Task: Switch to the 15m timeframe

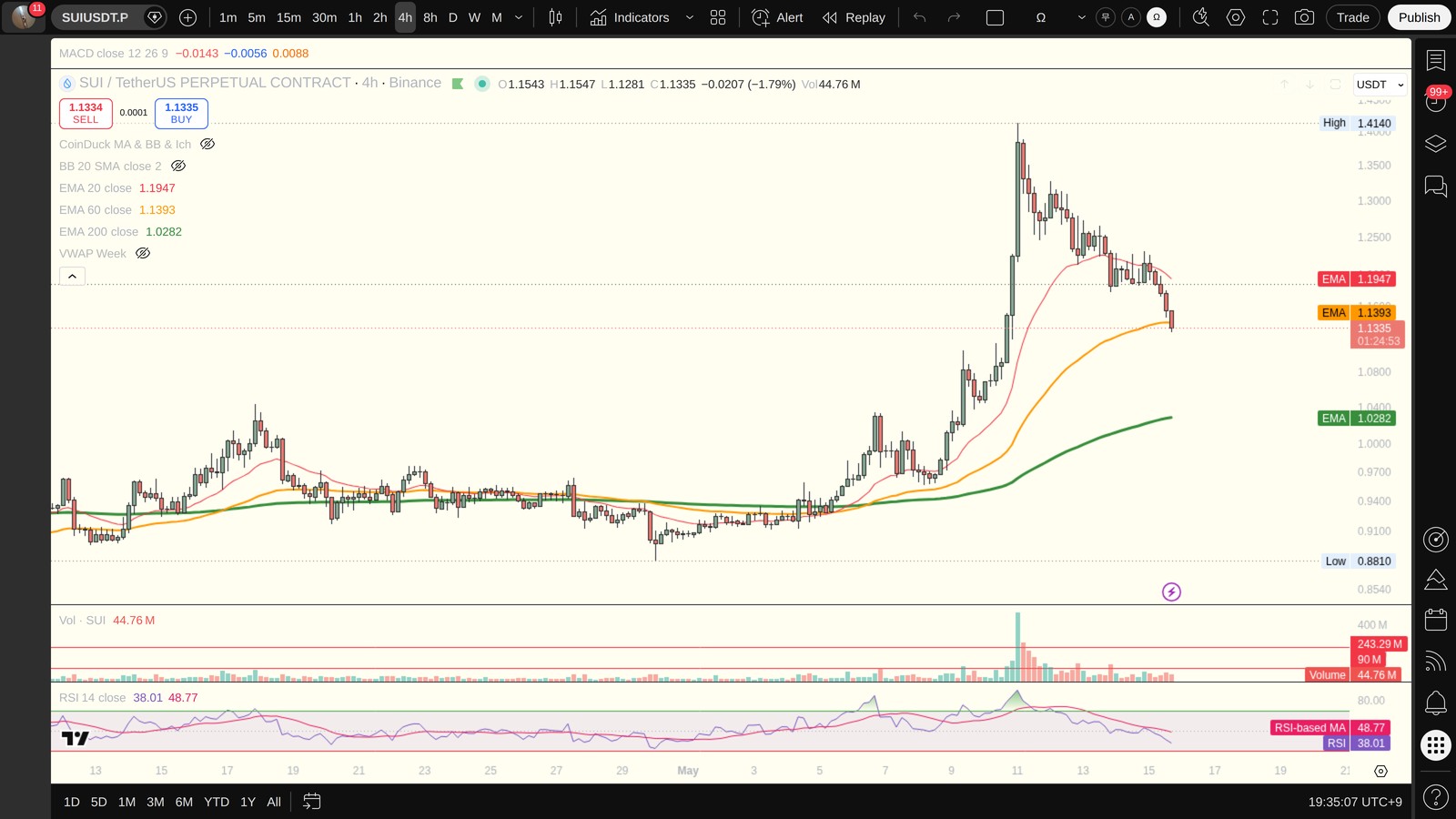Action: click(x=288, y=17)
